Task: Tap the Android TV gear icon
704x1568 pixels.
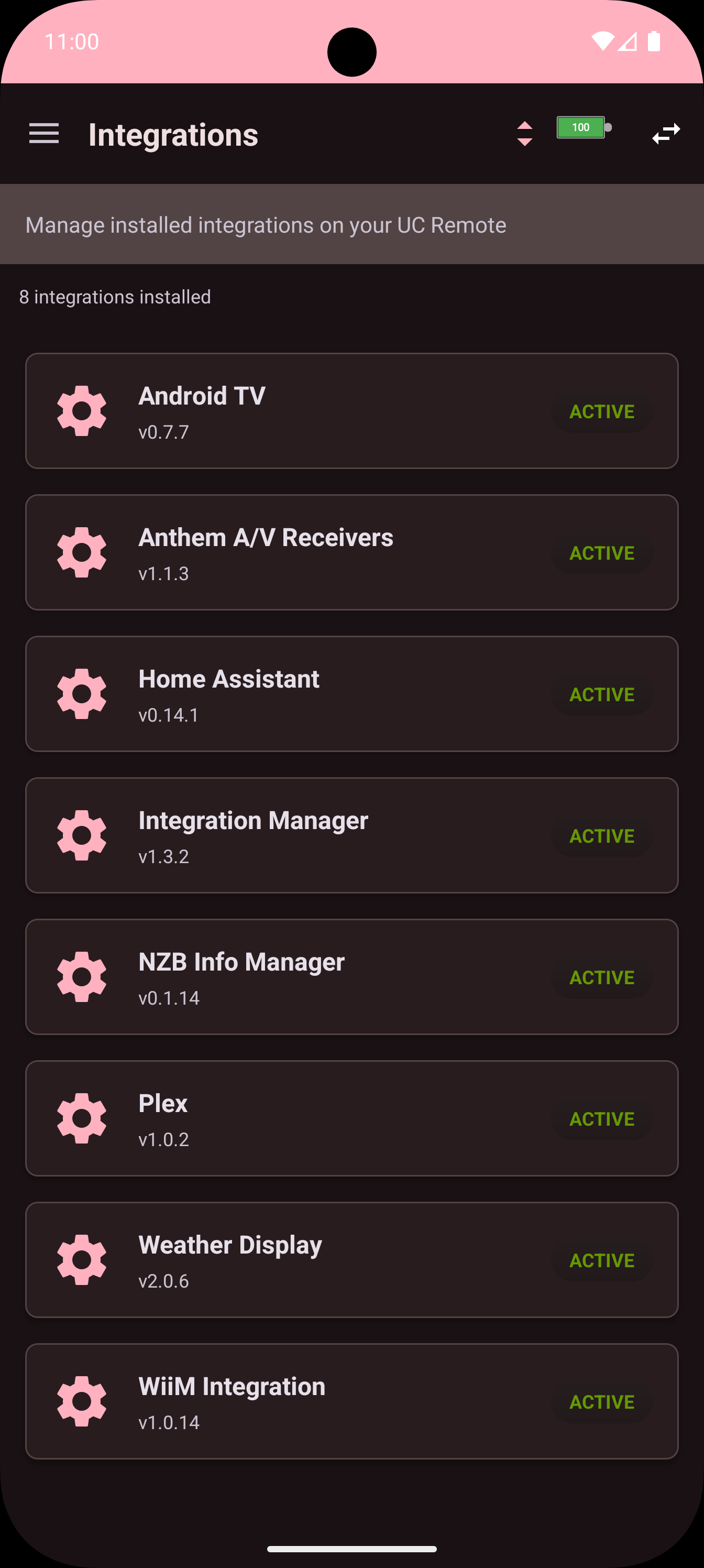Action: [82, 411]
